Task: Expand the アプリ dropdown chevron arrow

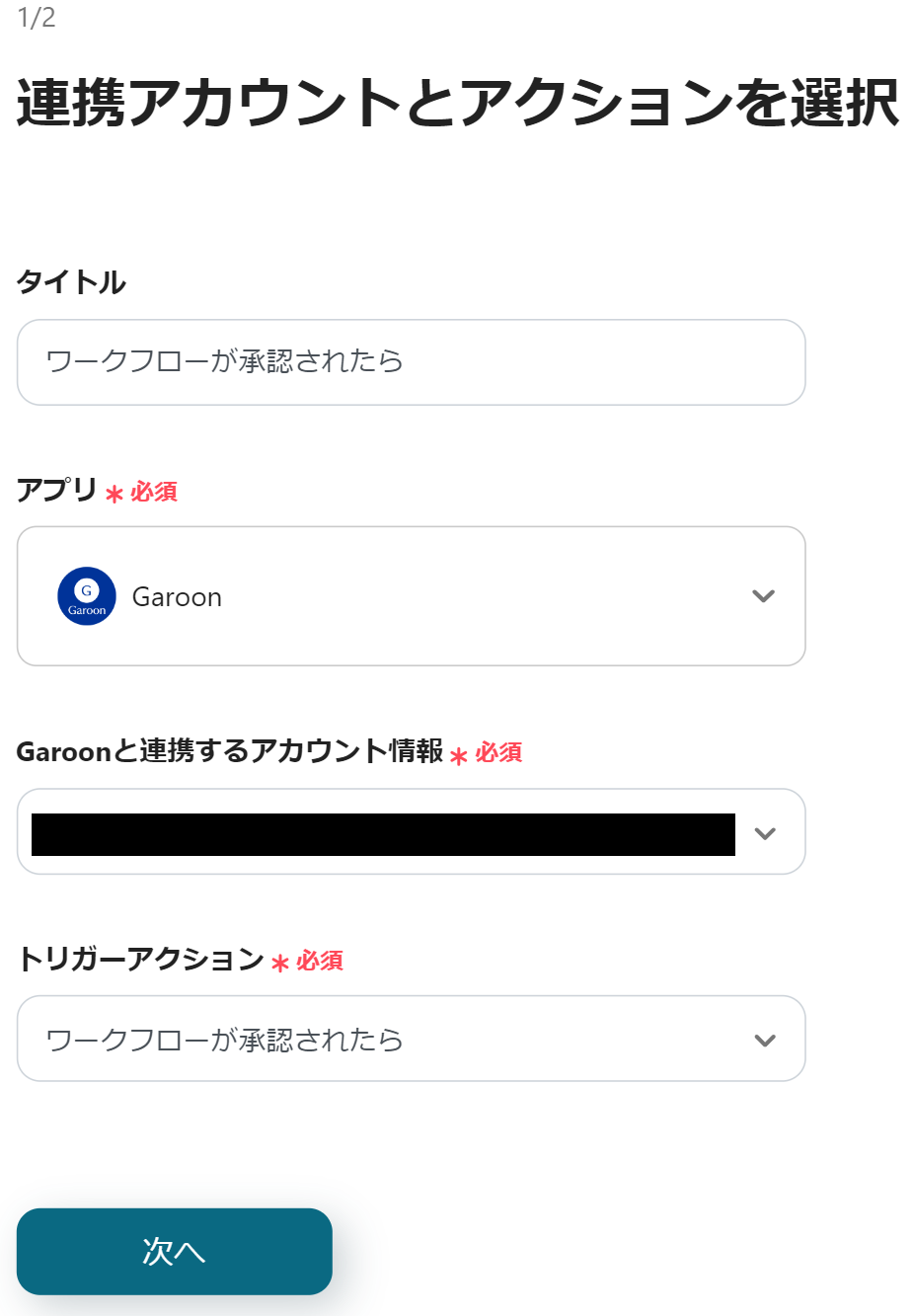Action: 763,596
